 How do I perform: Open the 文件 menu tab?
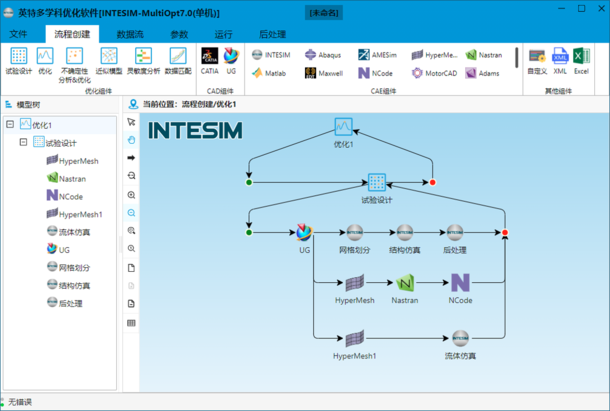click(18, 34)
